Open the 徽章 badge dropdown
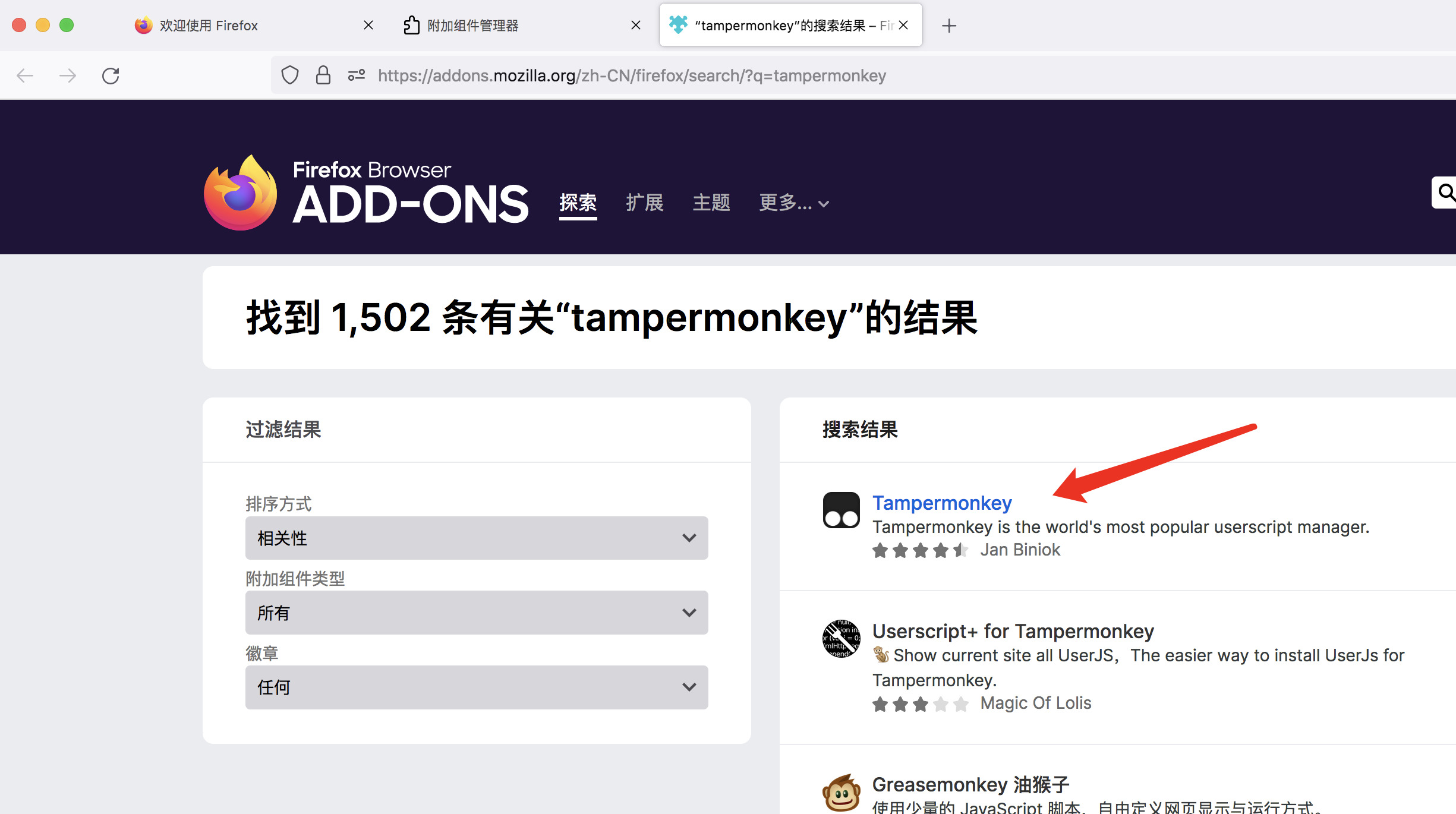 click(476, 687)
